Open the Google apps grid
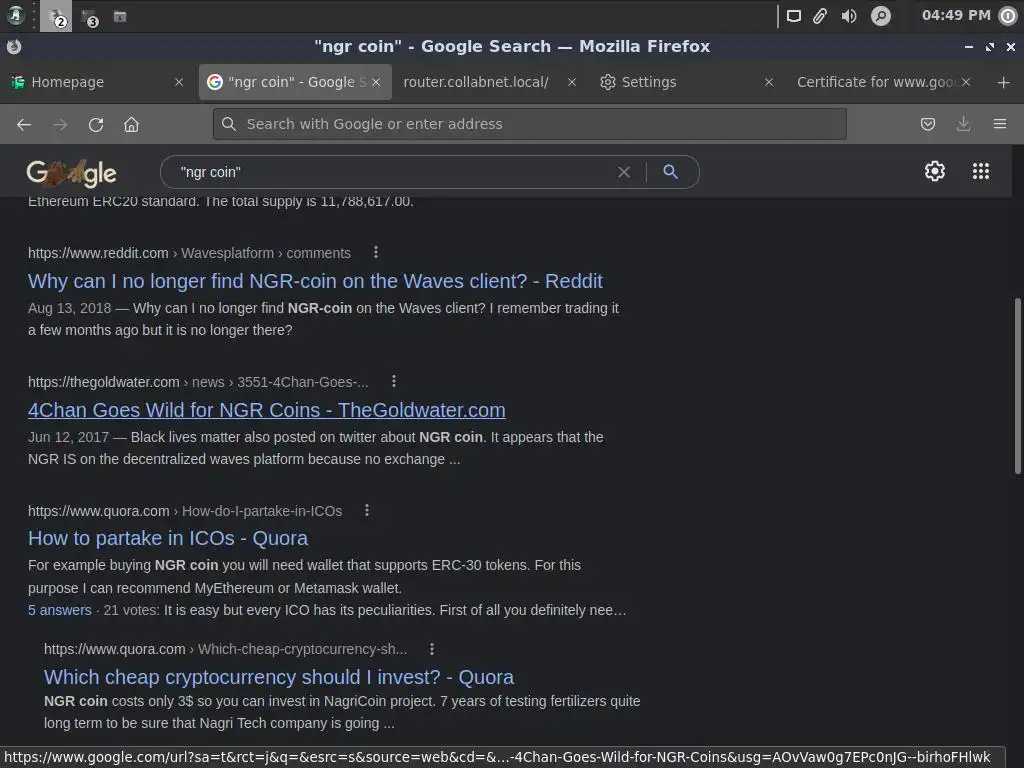 [x=980, y=171]
